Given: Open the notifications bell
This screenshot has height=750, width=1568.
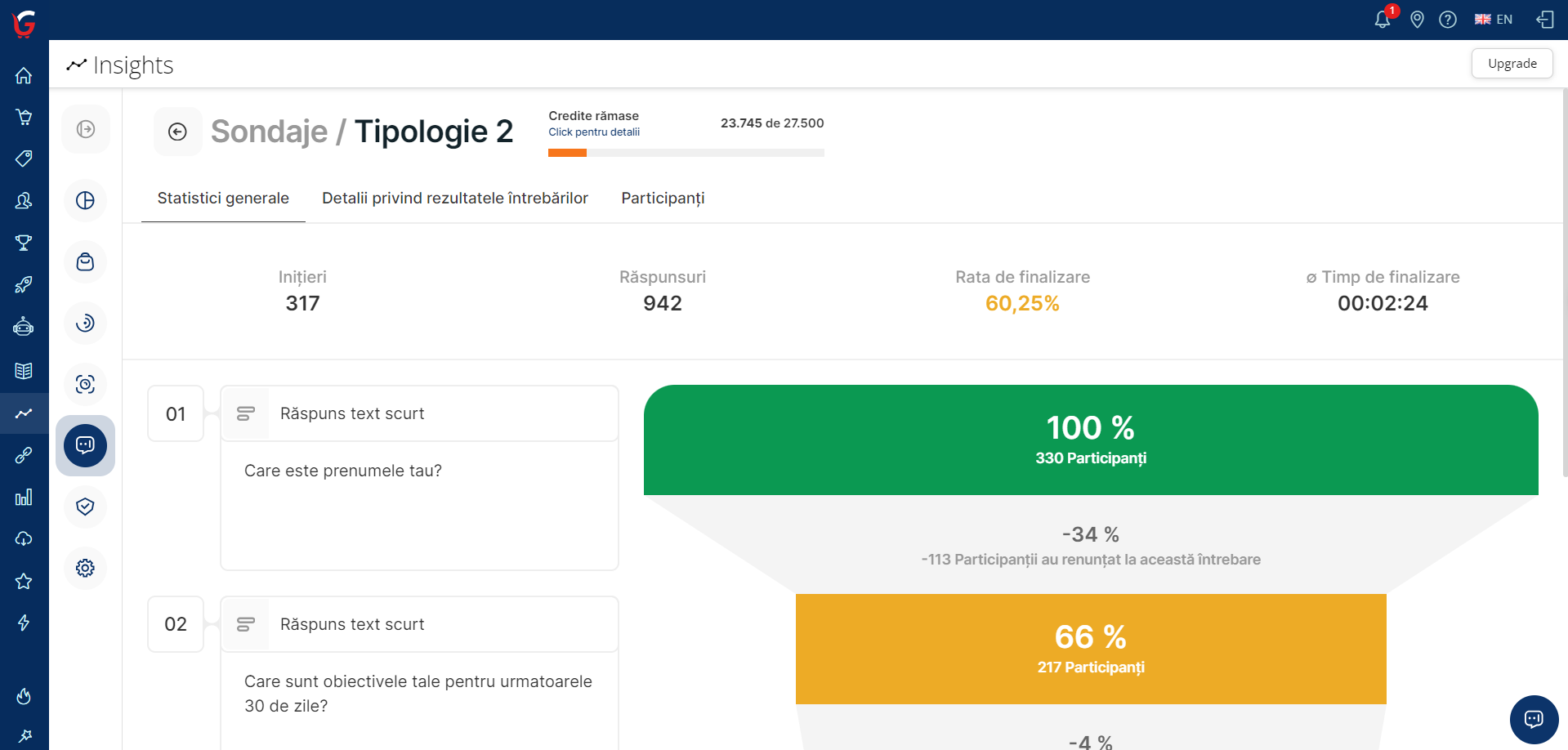Looking at the screenshot, I should [1382, 20].
